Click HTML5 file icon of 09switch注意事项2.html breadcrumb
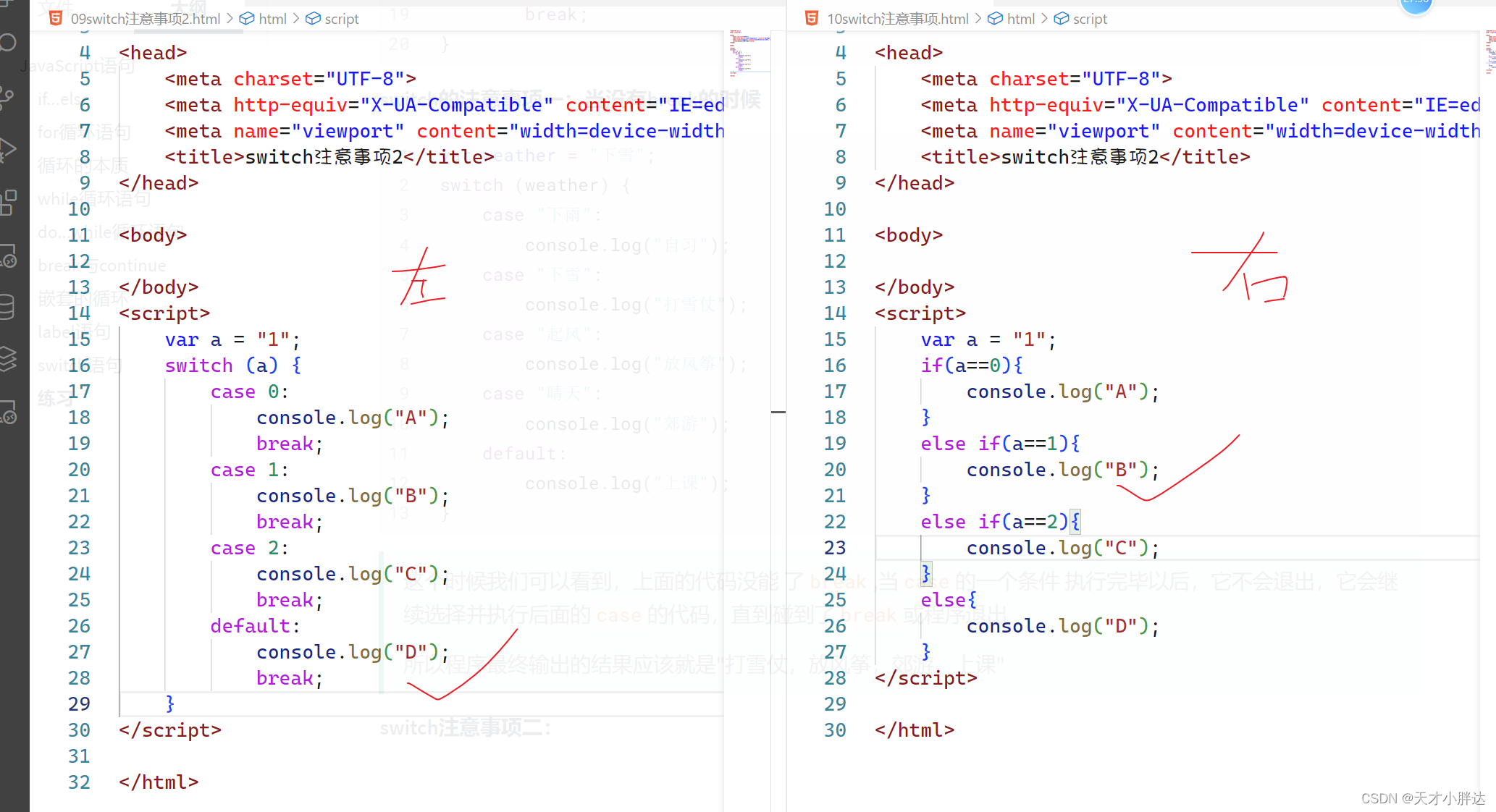This screenshot has width=1496, height=812. pyautogui.click(x=56, y=19)
